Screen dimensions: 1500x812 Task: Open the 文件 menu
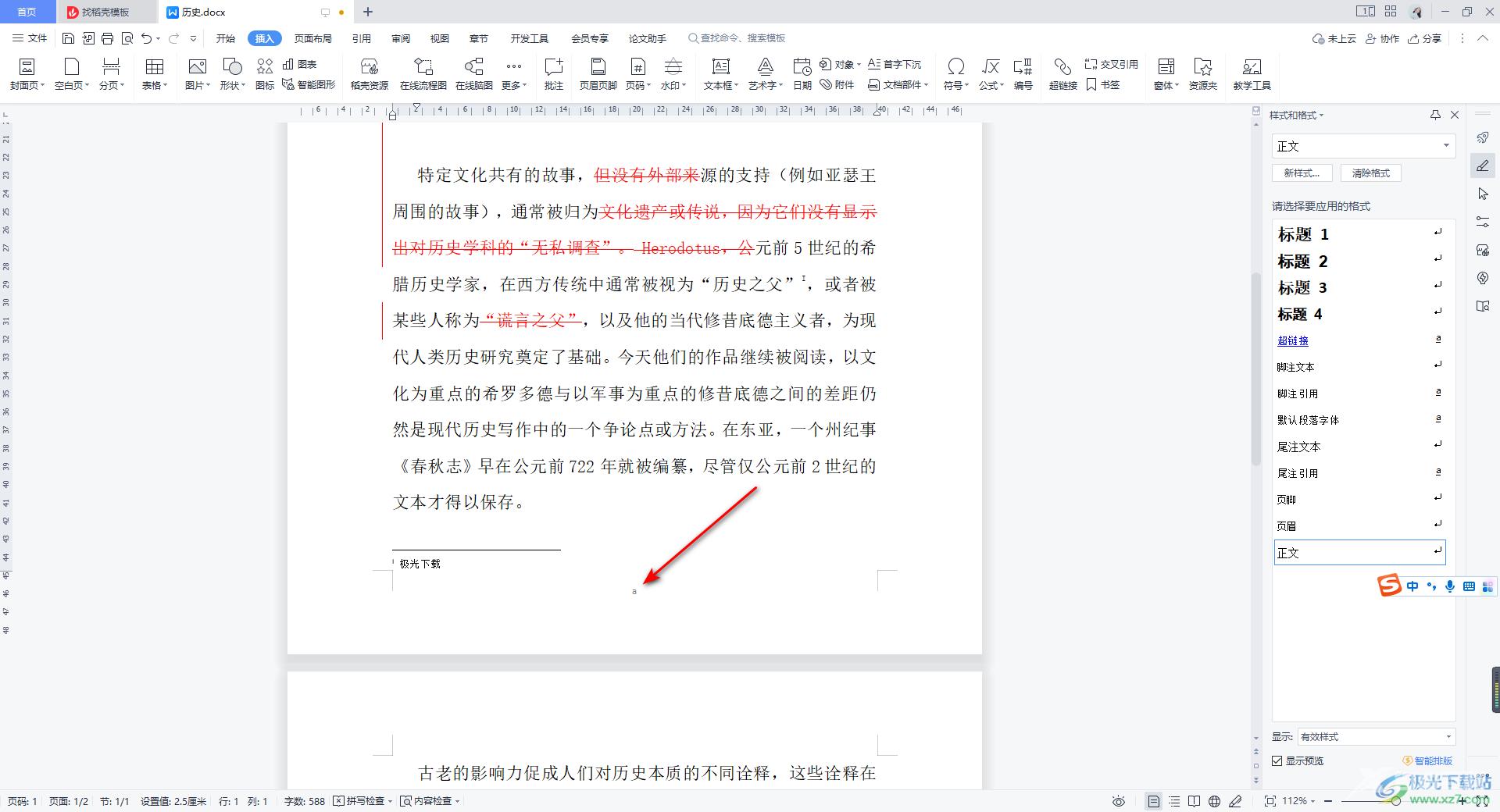(30, 38)
